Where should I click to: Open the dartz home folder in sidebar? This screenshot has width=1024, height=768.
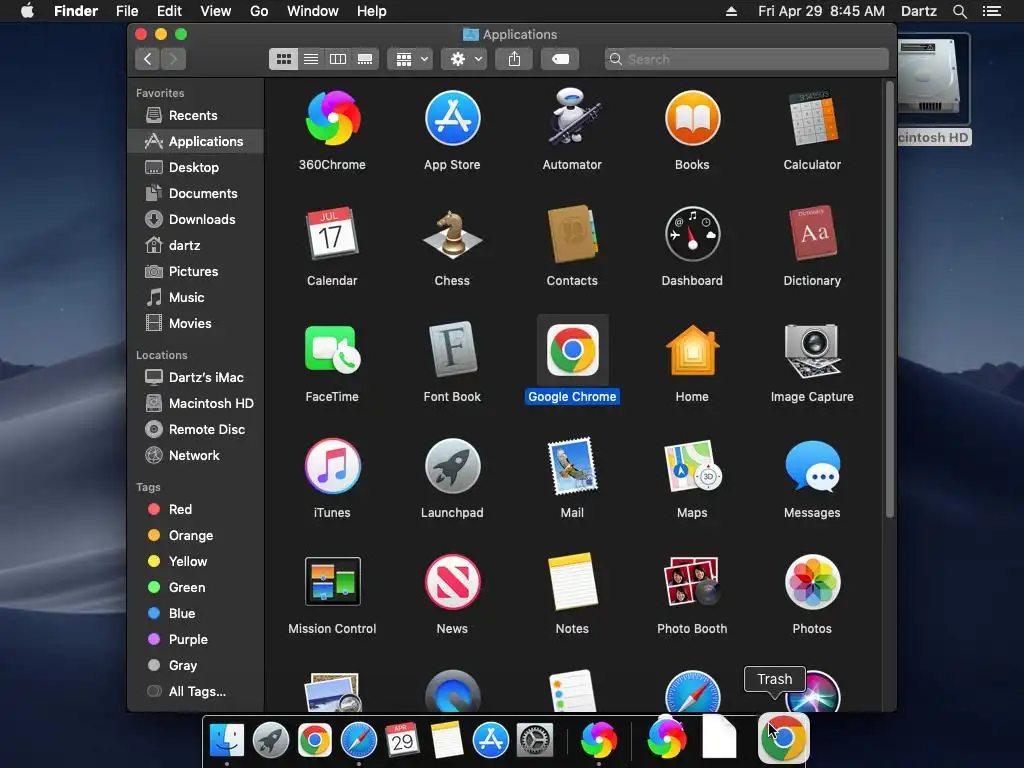(x=195, y=246)
